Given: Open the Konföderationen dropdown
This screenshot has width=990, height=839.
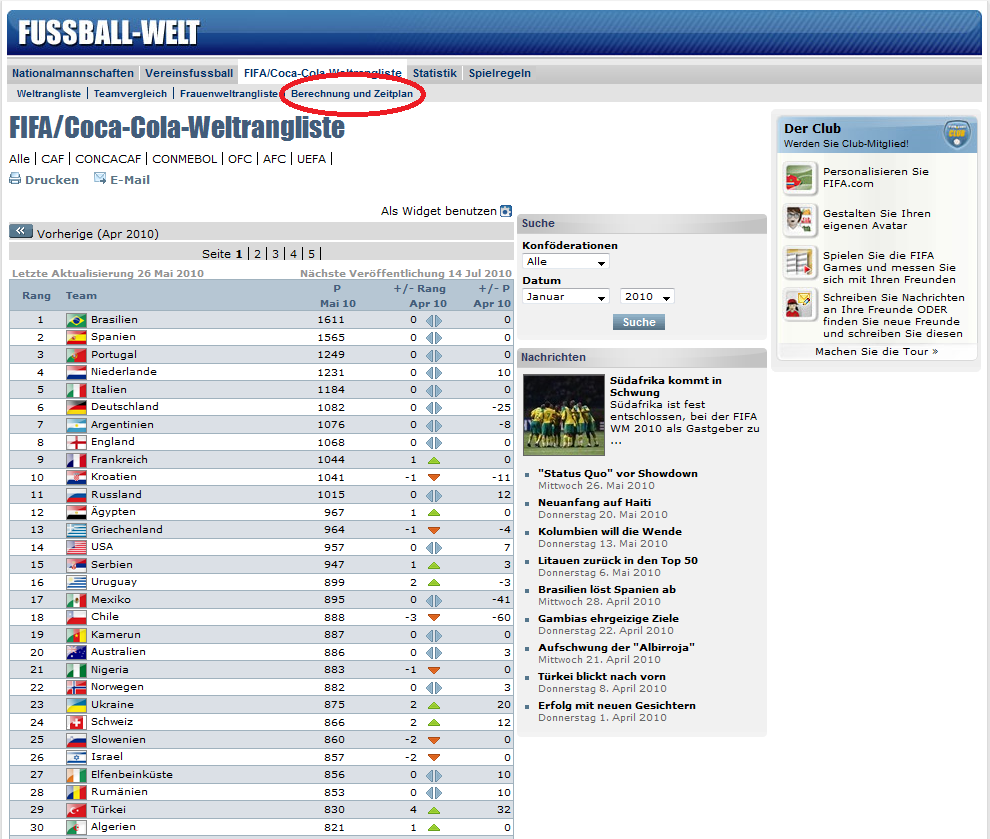Looking at the screenshot, I should coord(566,261).
